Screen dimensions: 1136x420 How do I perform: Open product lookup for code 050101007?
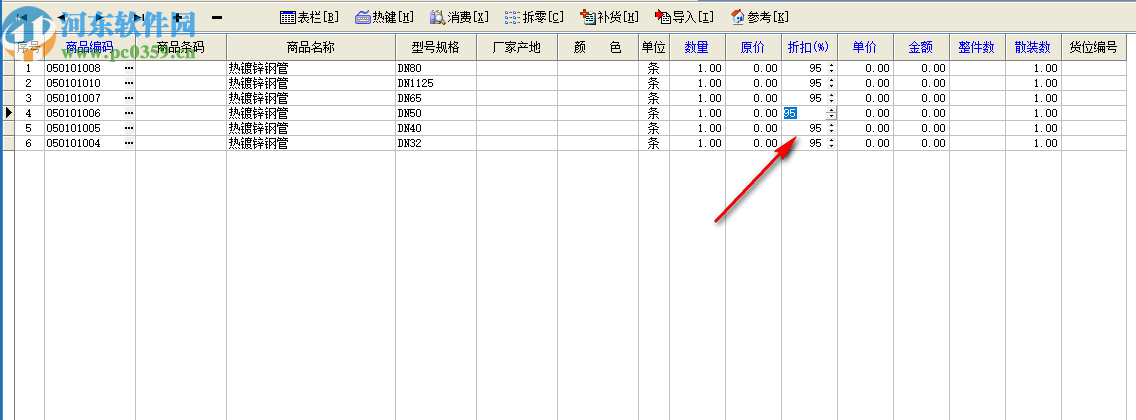129,98
